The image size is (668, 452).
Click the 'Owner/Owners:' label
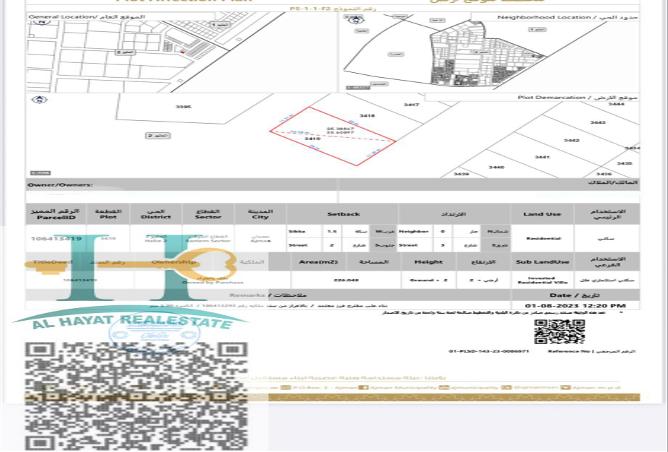click(x=60, y=185)
